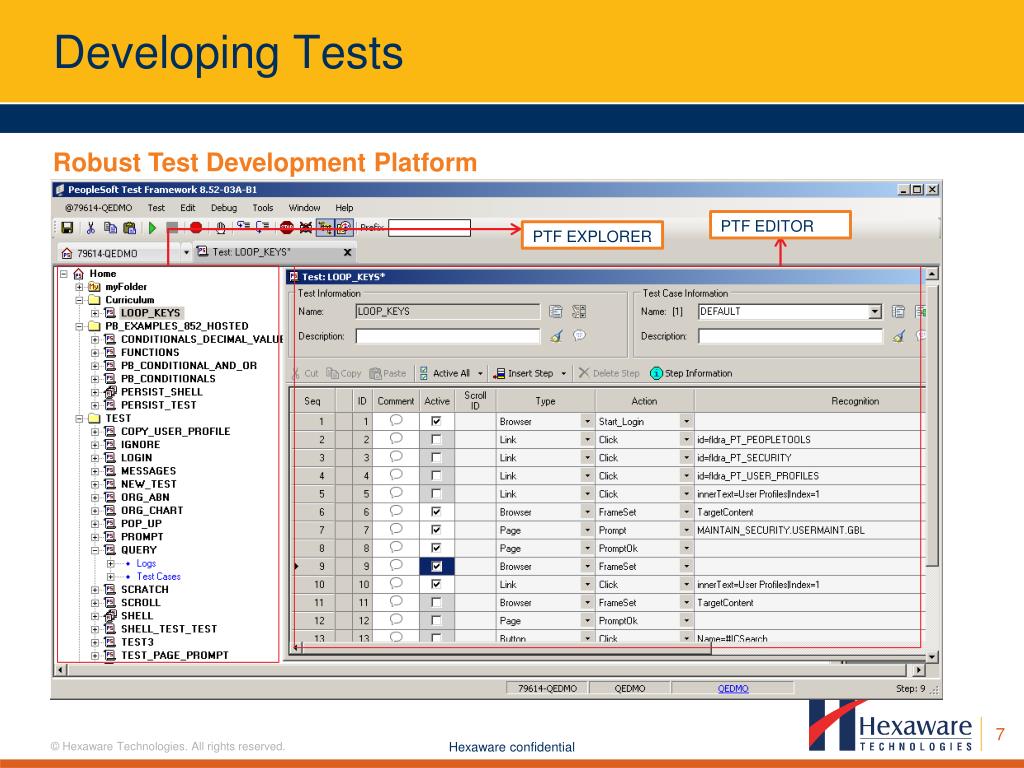Click the Active All button
The width and height of the screenshot is (1024, 768).
click(444, 373)
